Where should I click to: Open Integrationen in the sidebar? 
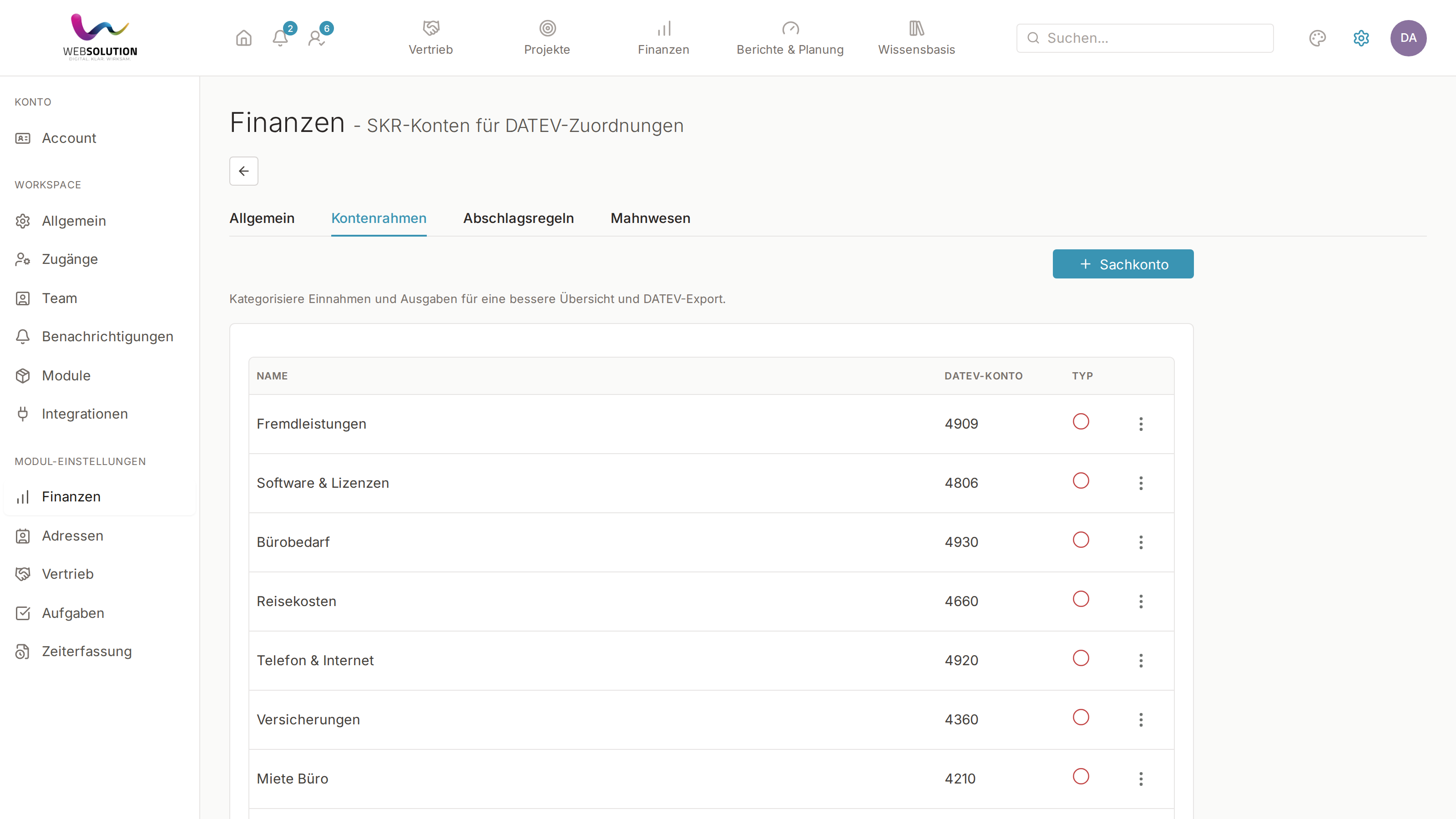click(x=85, y=414)
